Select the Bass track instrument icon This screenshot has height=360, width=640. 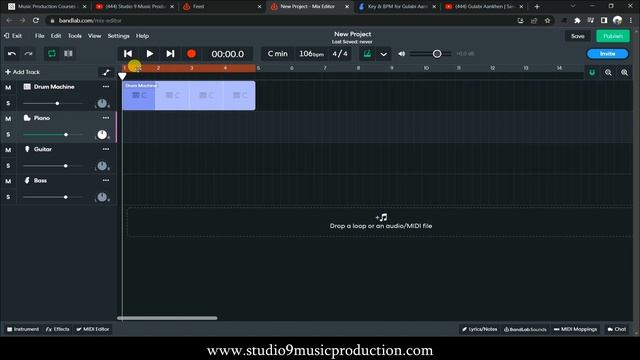[x=27, y=180]
